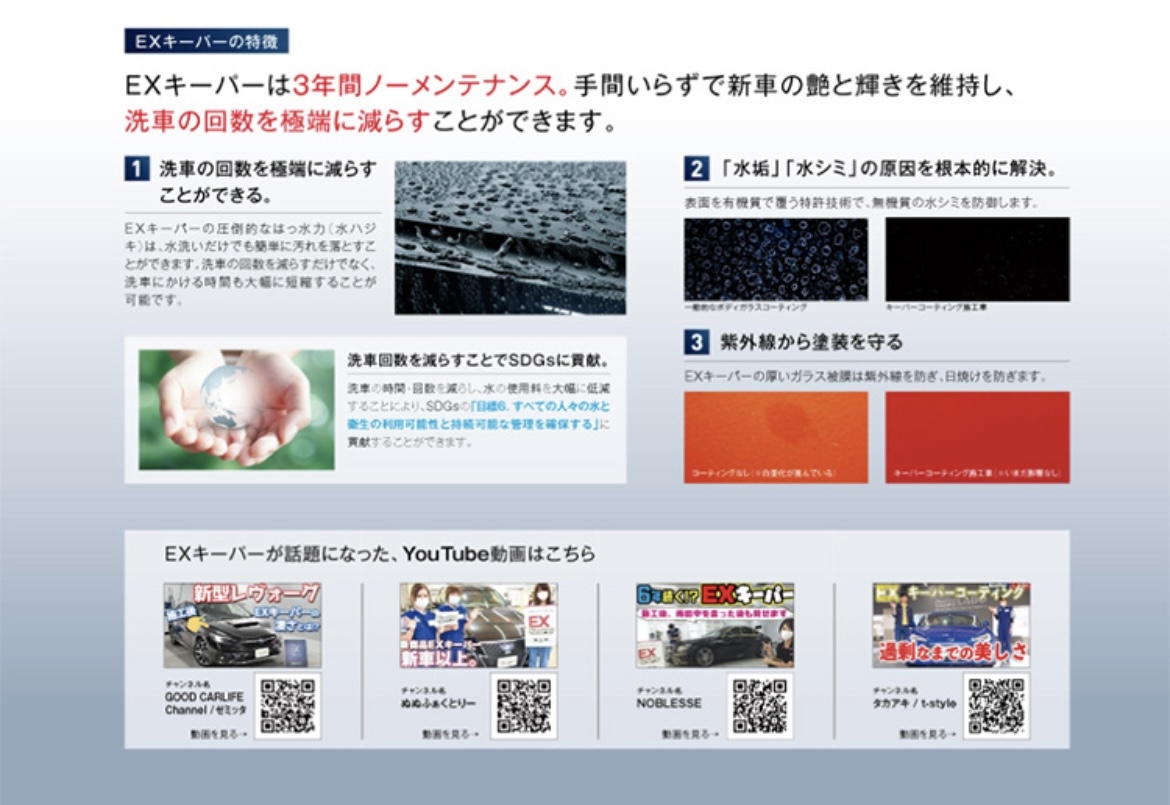Click the GOOD CARLIFE Channel QR code
Screen dimensions: 1170x805
pos(287,706)
